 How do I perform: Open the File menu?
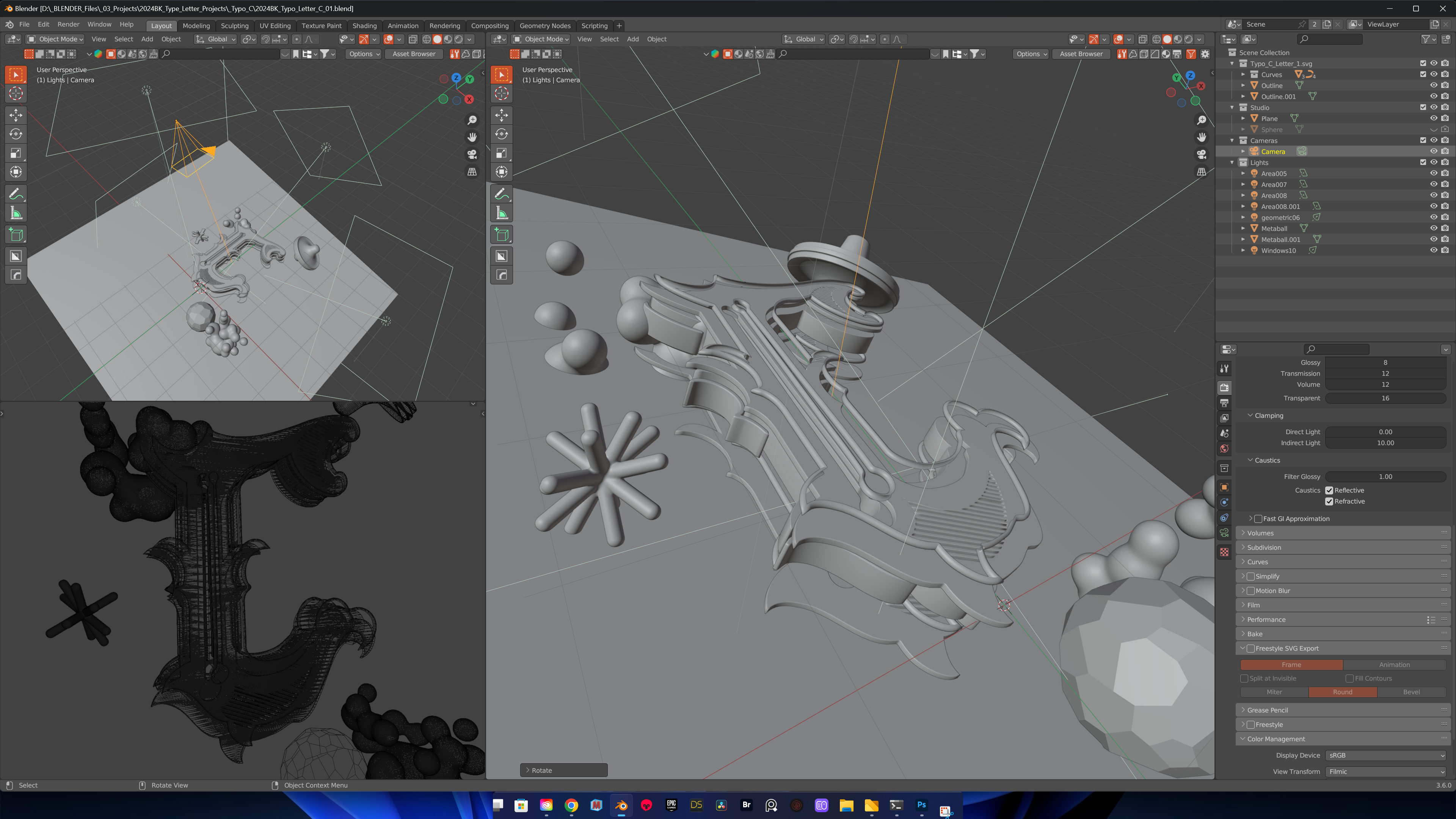coord(24,25)
